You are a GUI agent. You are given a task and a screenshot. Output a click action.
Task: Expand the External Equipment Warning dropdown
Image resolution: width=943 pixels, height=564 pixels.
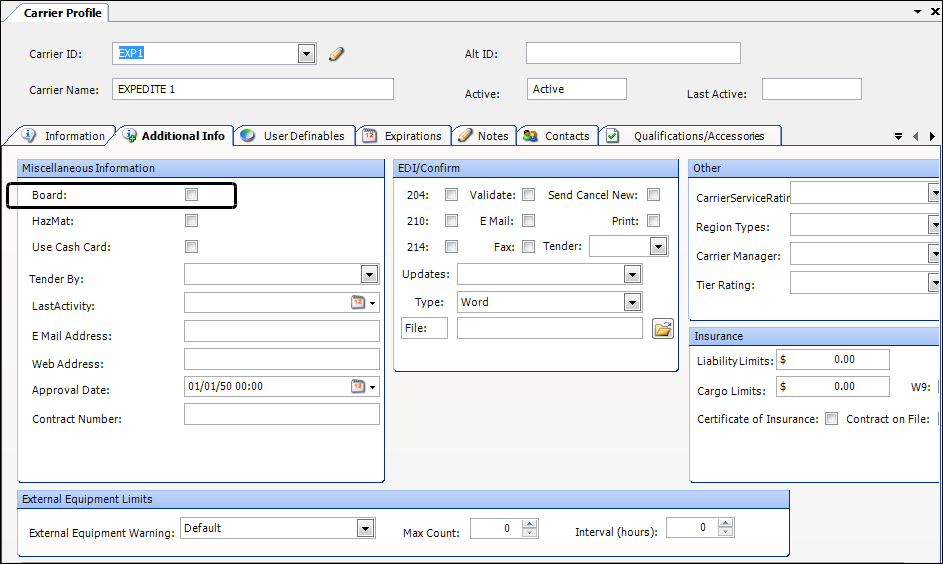[365, 528]
